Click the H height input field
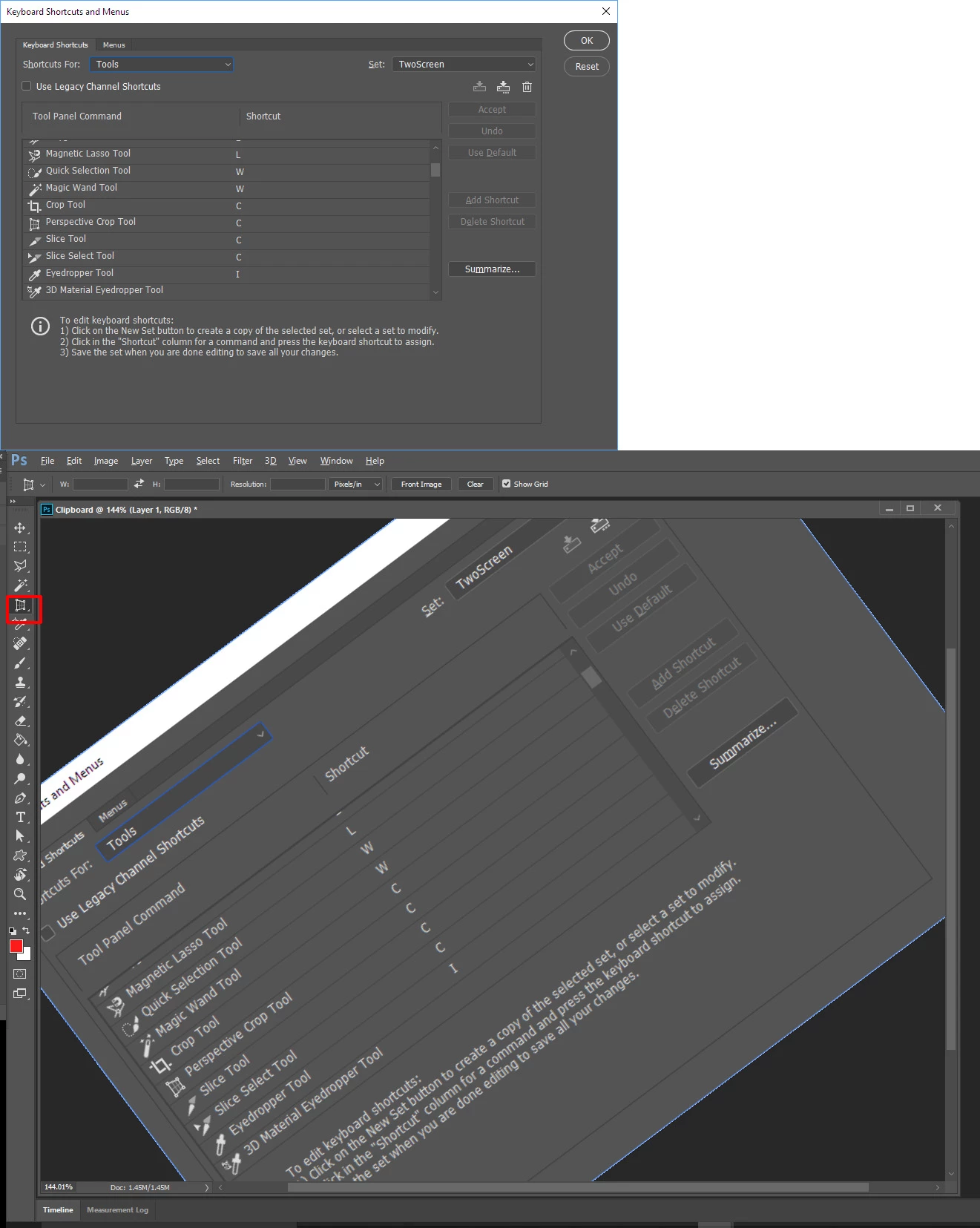 click(x=191, y=485)
